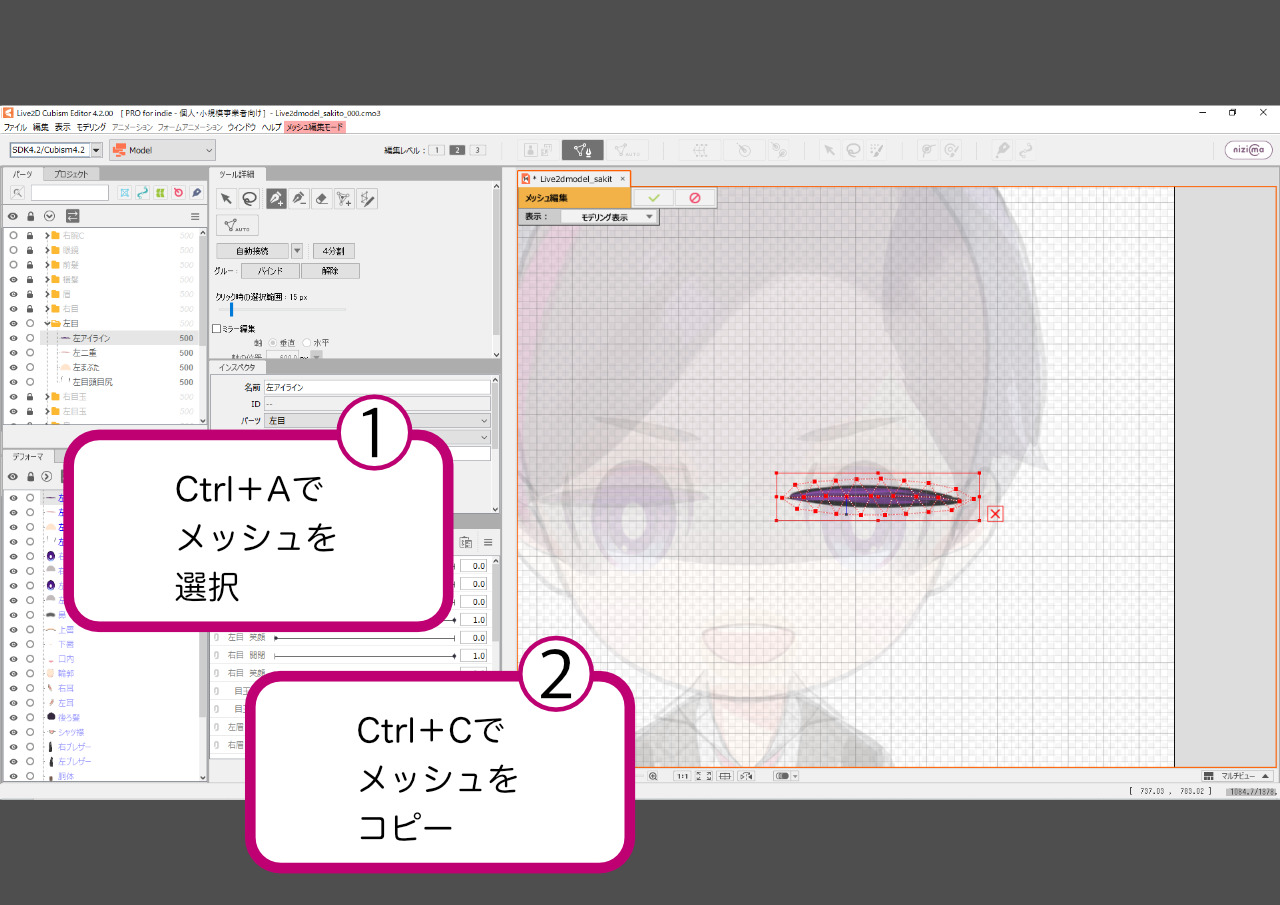Viewport: 1280px width, 905px height.
Task: Click the red rotation deformer filter icon
Action: [178, 192]
